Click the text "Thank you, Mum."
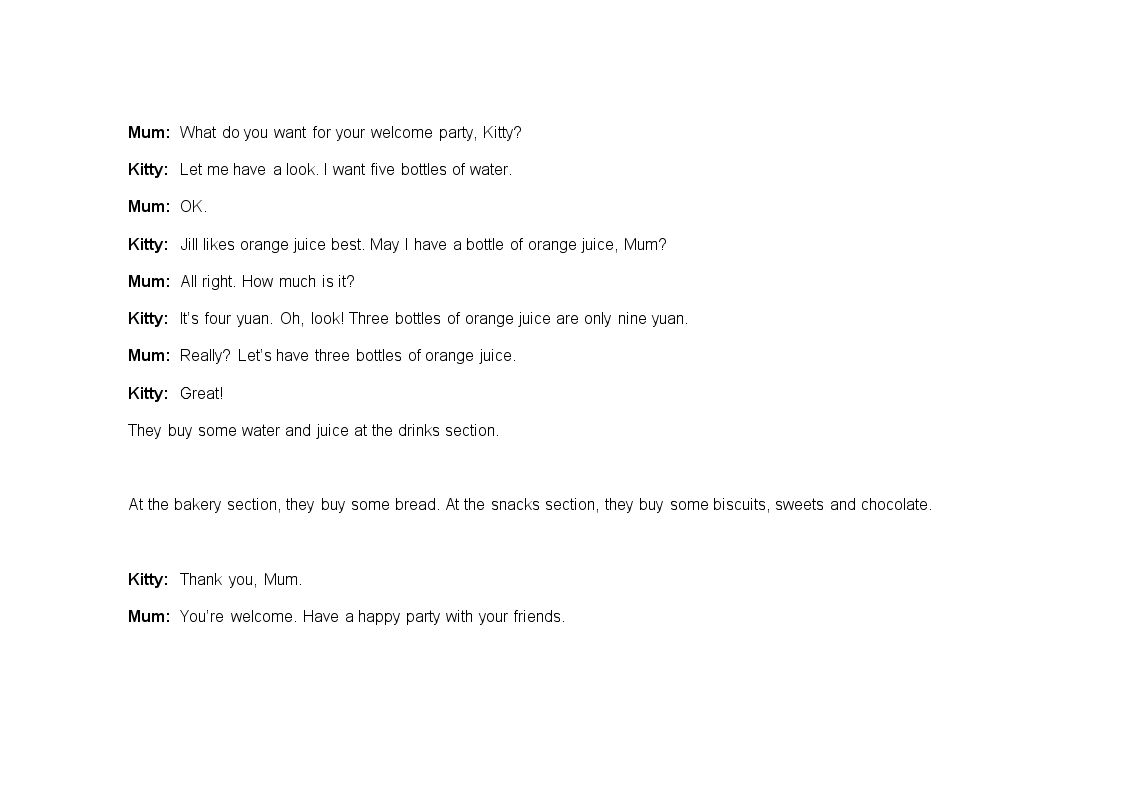Image resolution: width=1123 pixels, height=794 pixels. [241, 580]
